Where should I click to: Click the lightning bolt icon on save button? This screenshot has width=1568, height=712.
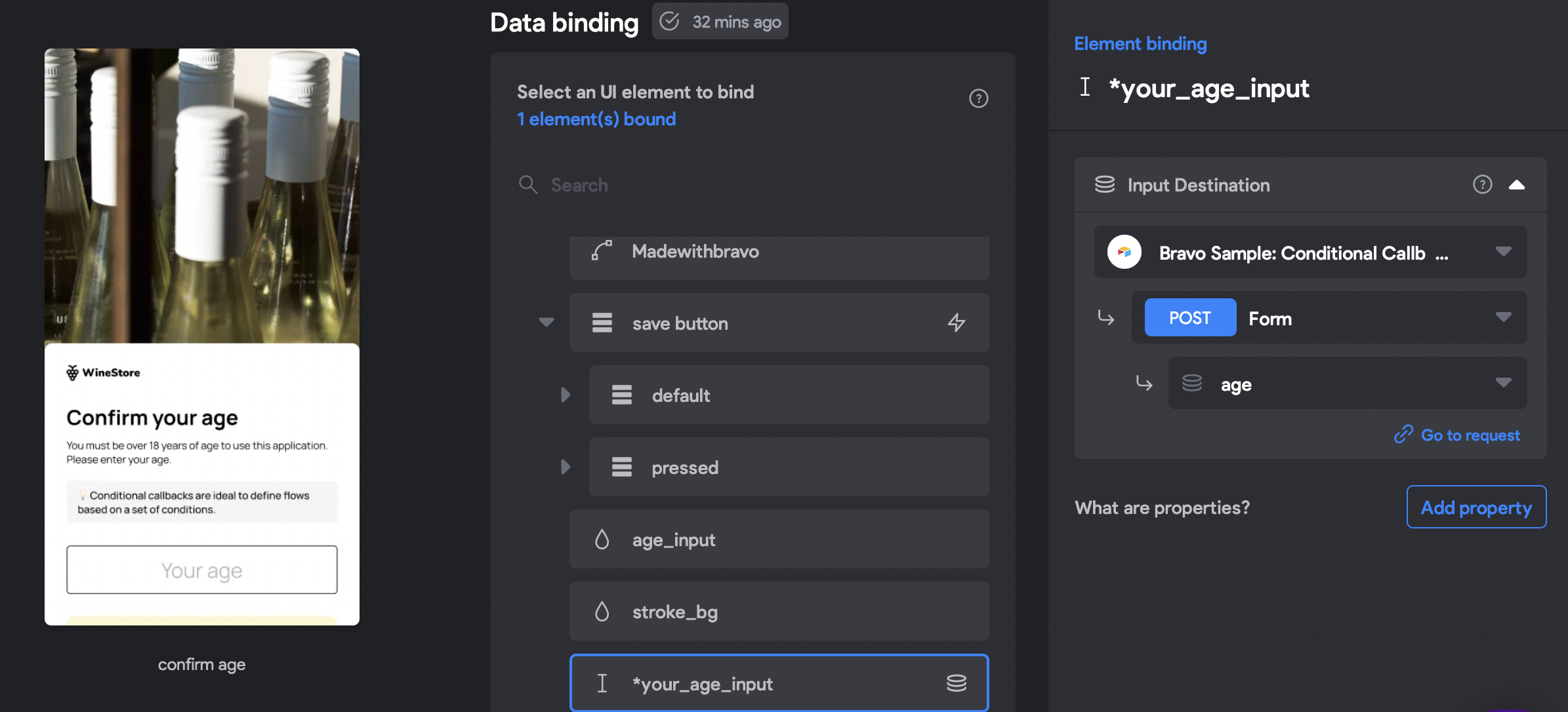(956, 323)
